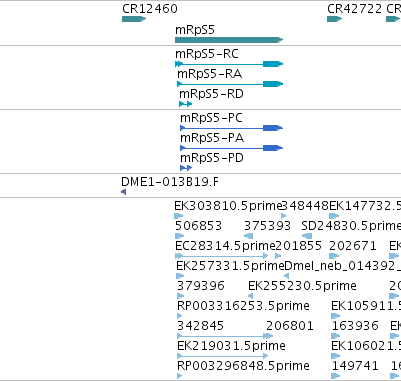Select the mRpS5-RA transcript feature
Image resolution: width=401 pixels, height=381 pixels.
pyautogui.click(x=230, y=84)
